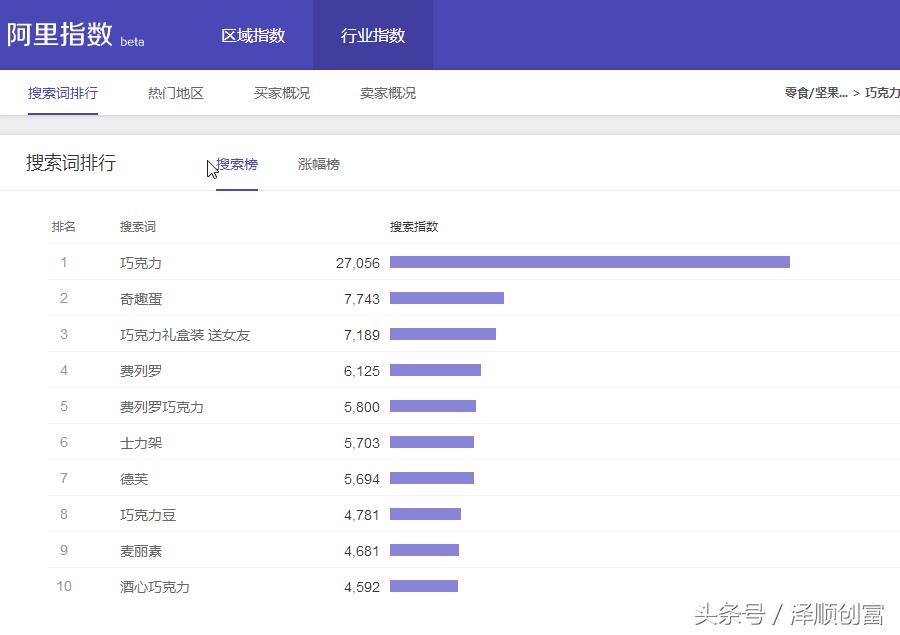Open the 热门地区 section
Viewport: 900px width, 635px height.
coord(175,92)
